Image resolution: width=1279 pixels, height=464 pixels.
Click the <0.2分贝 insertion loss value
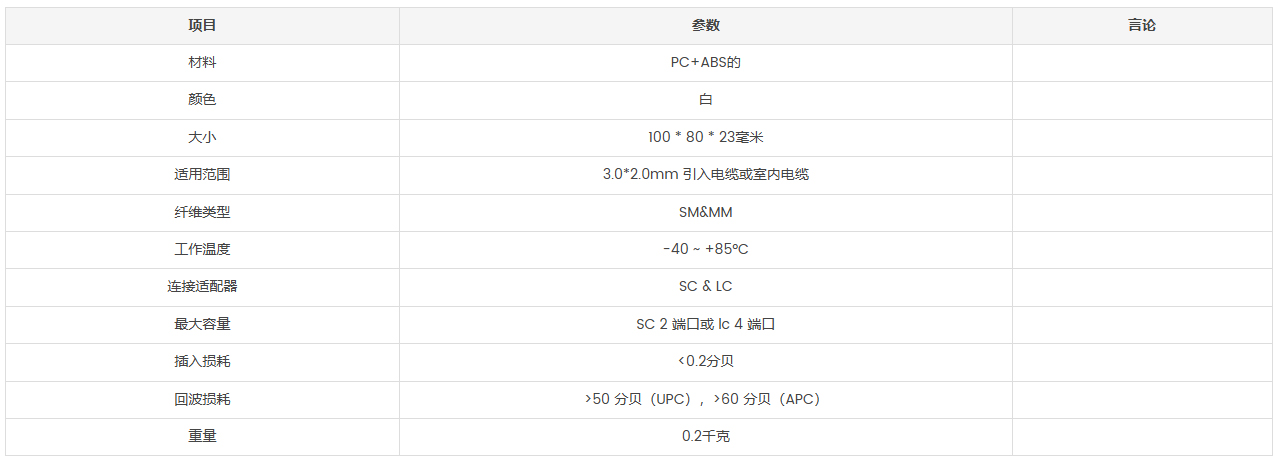click(x=706, y=361)
